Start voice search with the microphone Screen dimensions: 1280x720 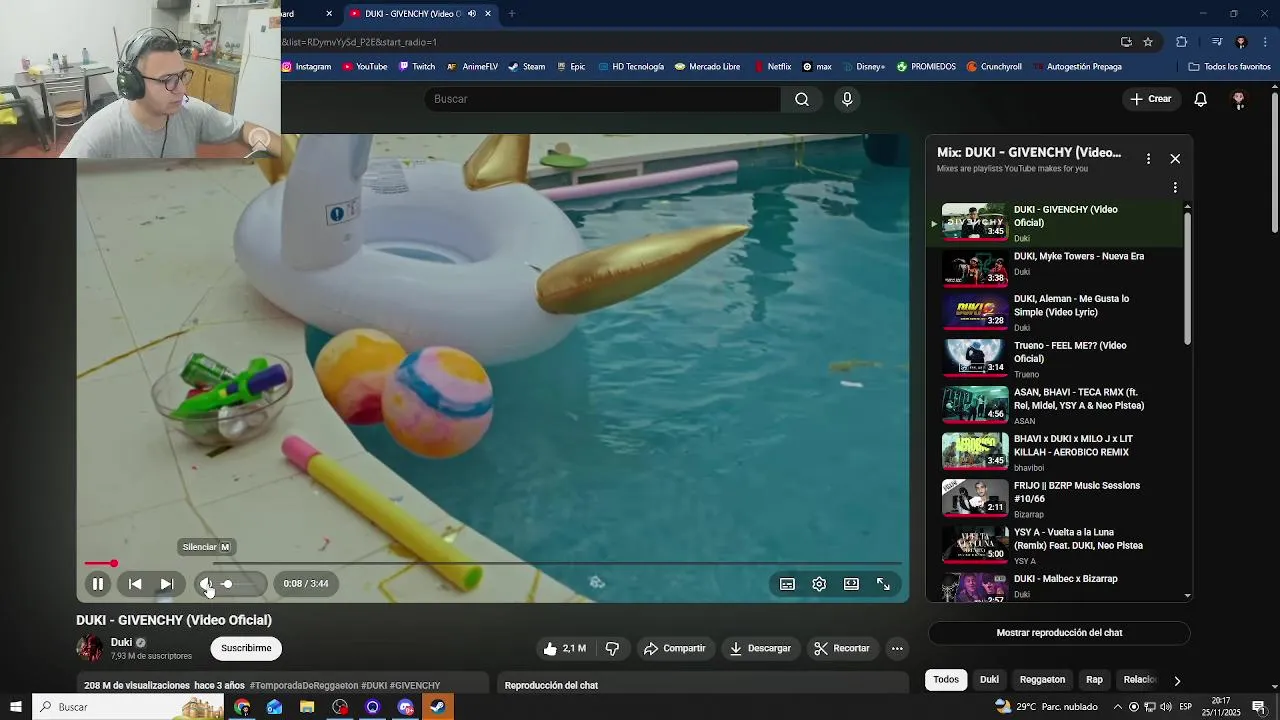click(847, 99)
